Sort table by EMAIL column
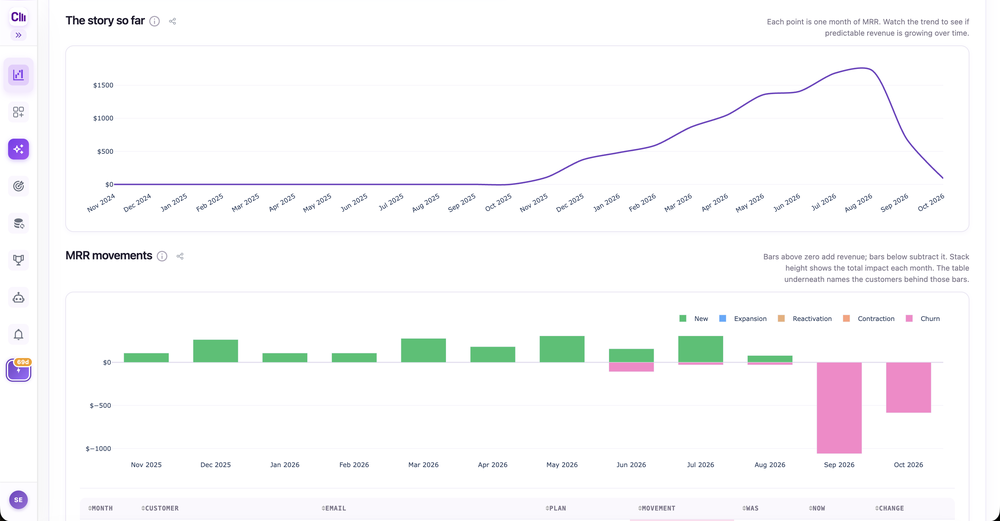 coord(334,508)
